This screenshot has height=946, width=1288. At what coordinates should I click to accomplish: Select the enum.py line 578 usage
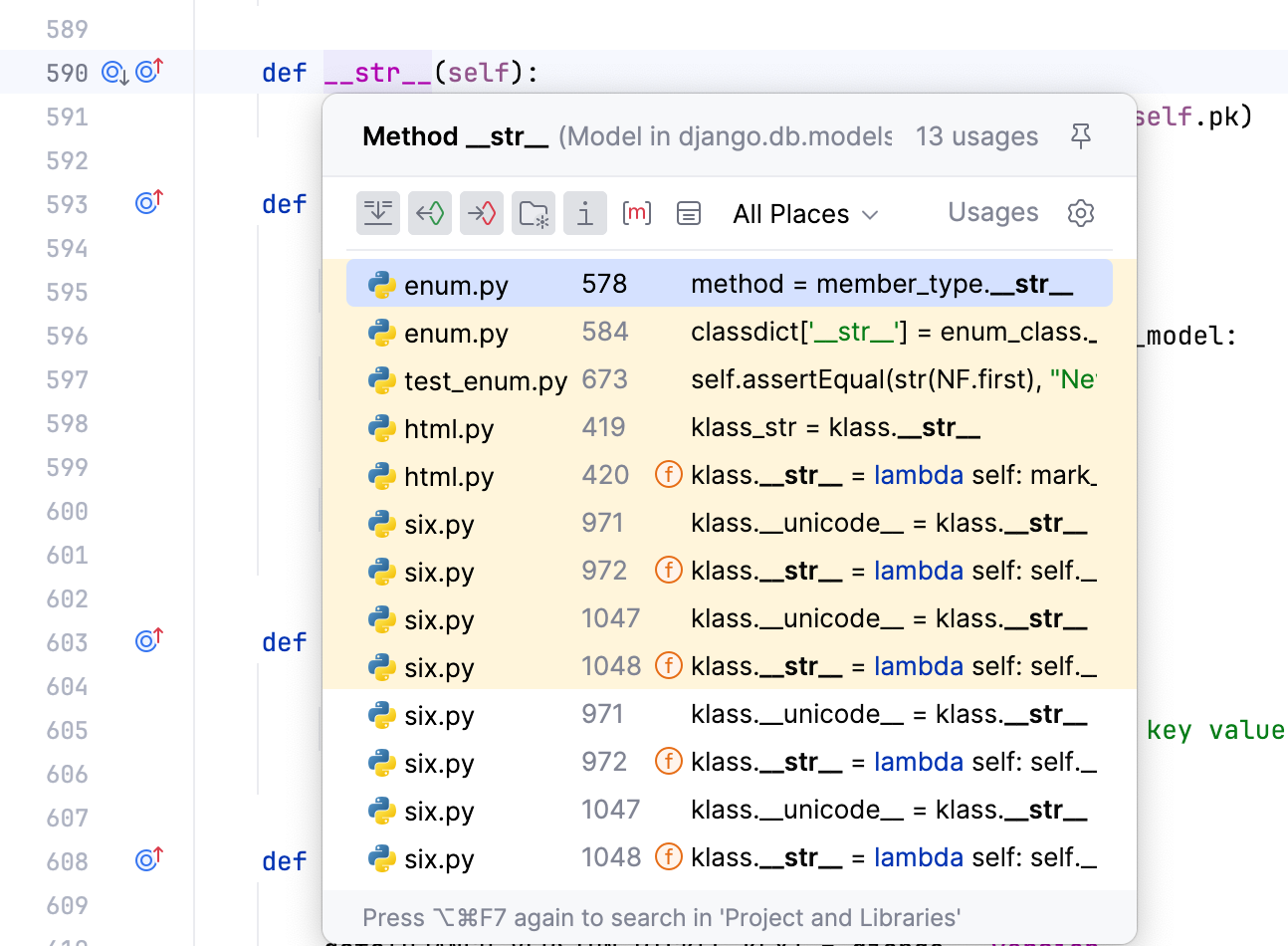[x=729, y=284]
